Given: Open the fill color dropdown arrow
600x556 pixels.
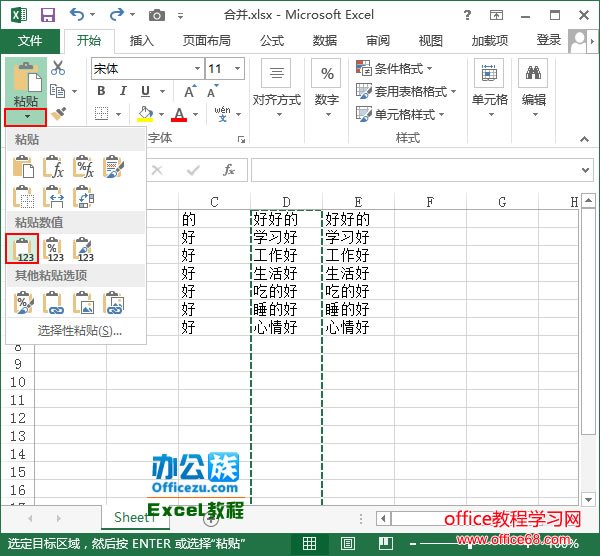Looking at the screenshot, I should 161,114.
